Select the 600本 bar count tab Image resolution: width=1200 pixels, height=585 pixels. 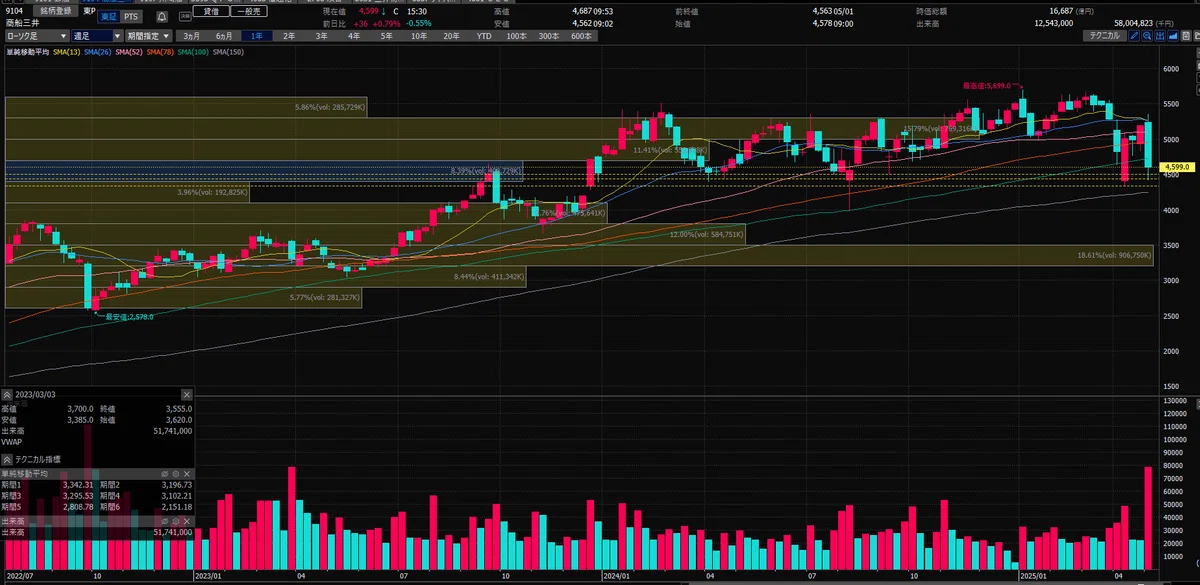[581, 36]
